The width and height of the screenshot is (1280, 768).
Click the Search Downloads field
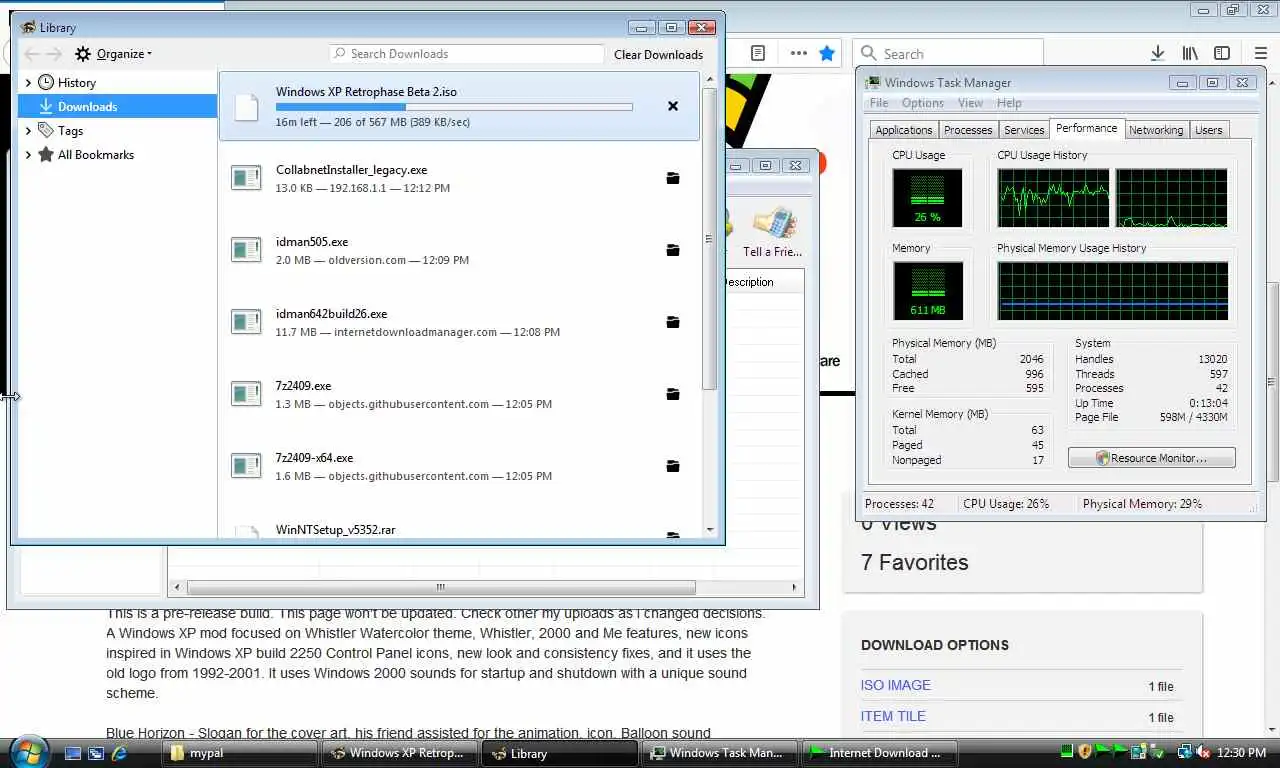click(x=467, y=54)
